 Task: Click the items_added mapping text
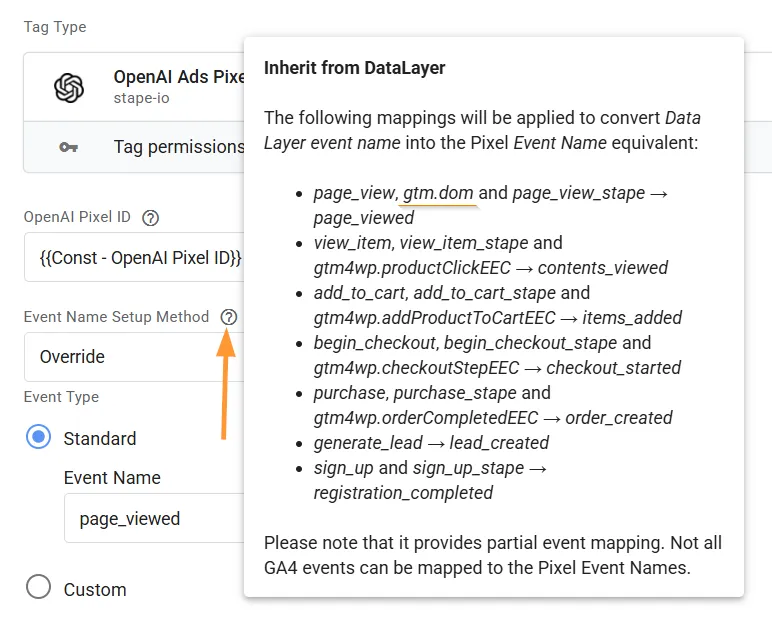(632, 318)
